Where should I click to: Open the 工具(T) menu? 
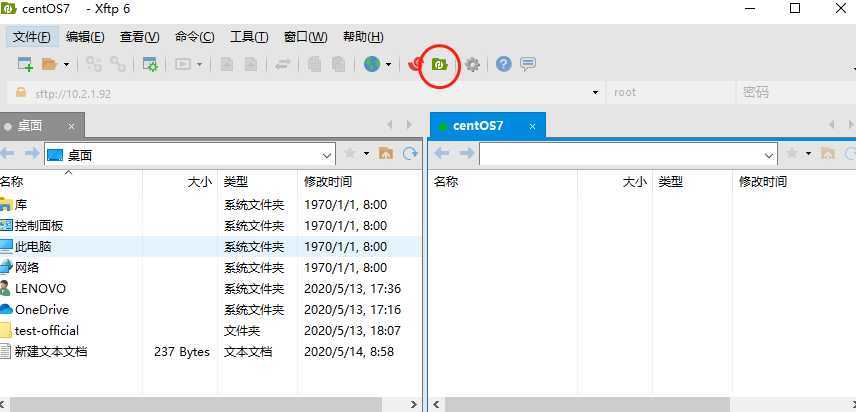[x=249, y=37]
